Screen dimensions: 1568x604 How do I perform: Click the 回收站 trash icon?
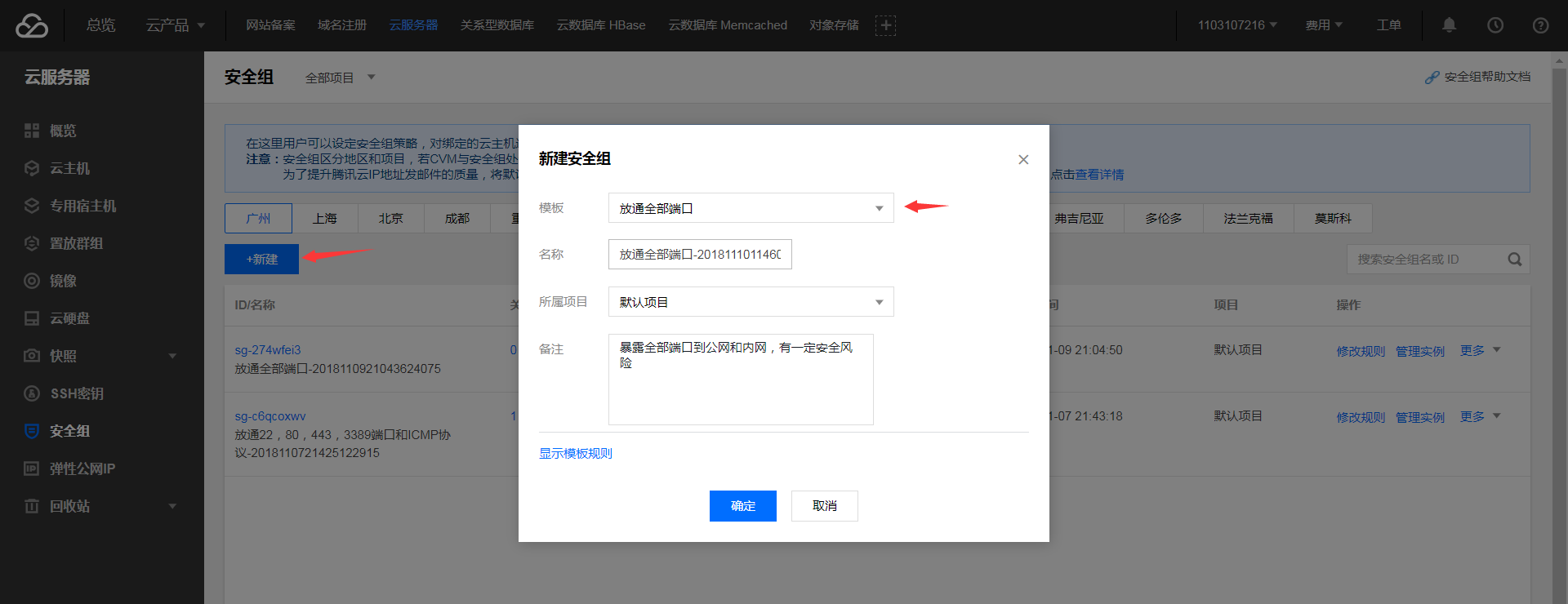[32, 506]
